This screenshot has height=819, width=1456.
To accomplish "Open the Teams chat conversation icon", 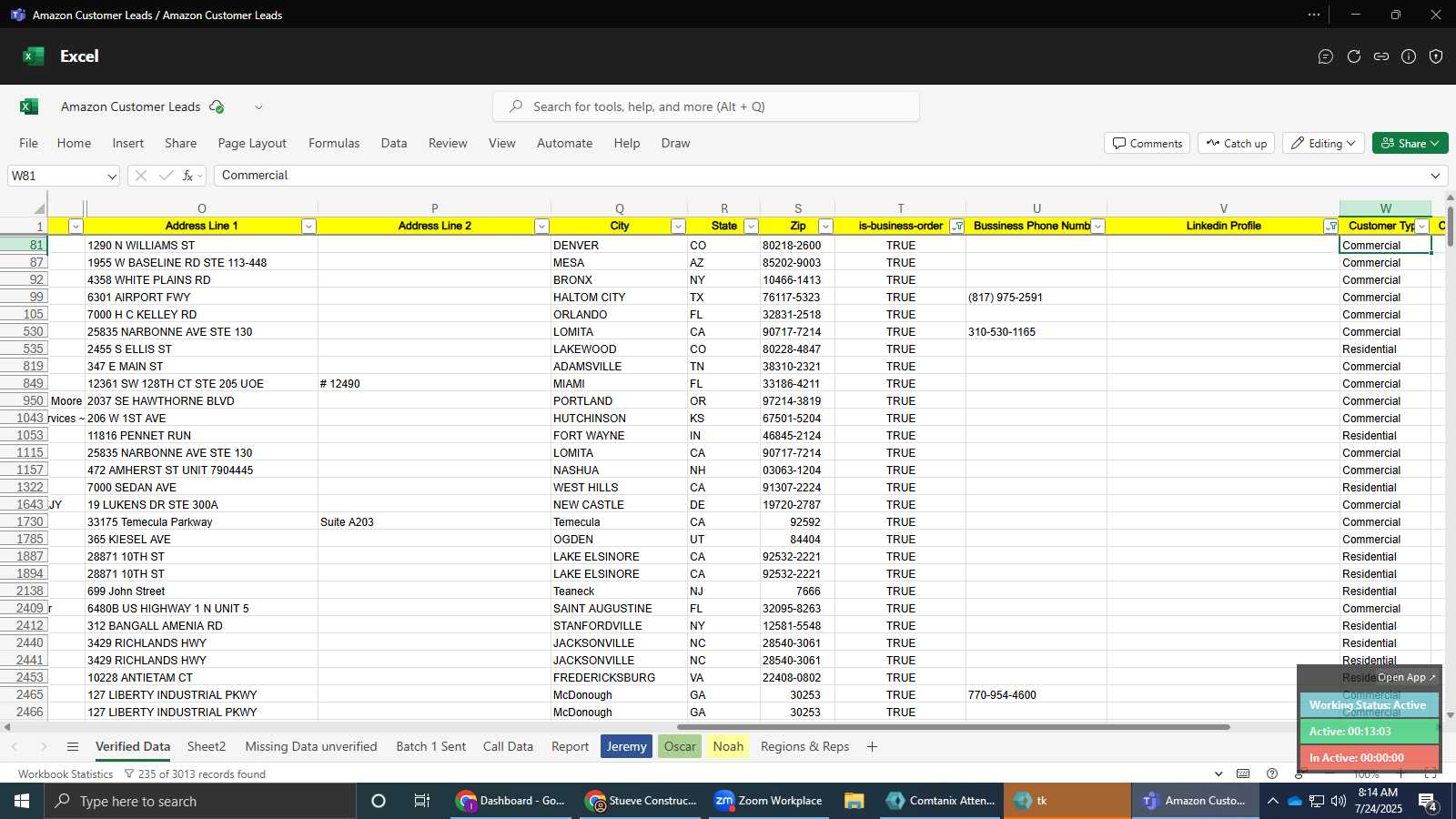I will coord(1326,56).
